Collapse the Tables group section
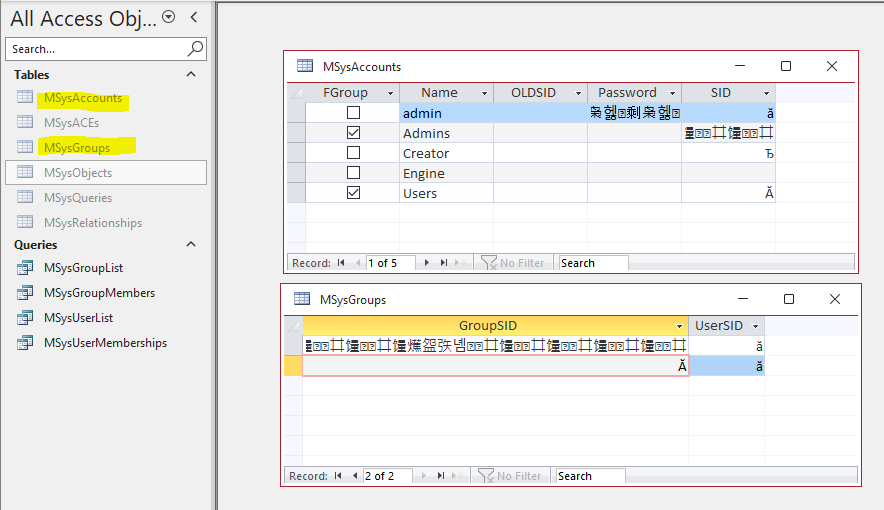The width and height of the screenshot is (884, 510). [191, 74]
